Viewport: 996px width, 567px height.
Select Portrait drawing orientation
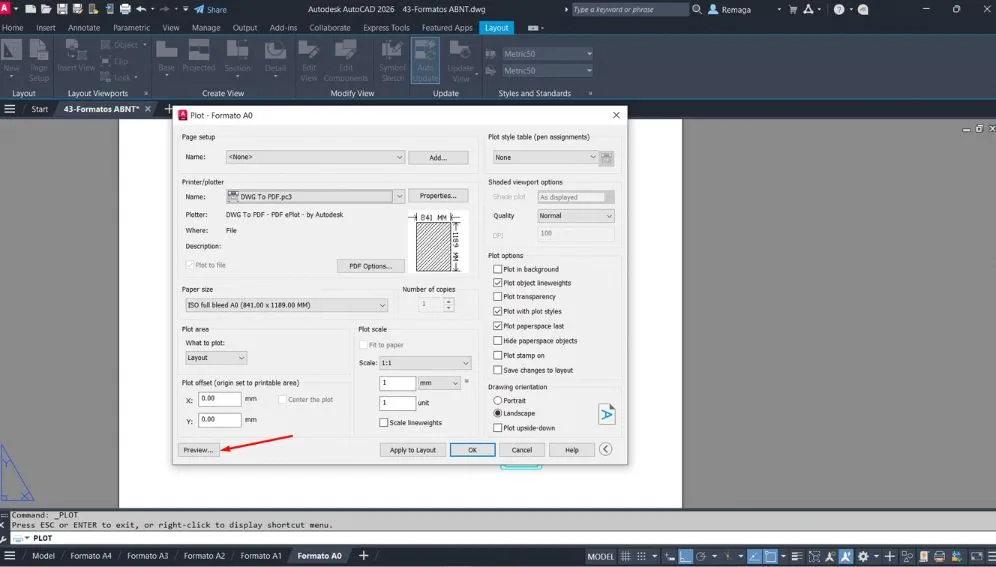pos(497,401)
